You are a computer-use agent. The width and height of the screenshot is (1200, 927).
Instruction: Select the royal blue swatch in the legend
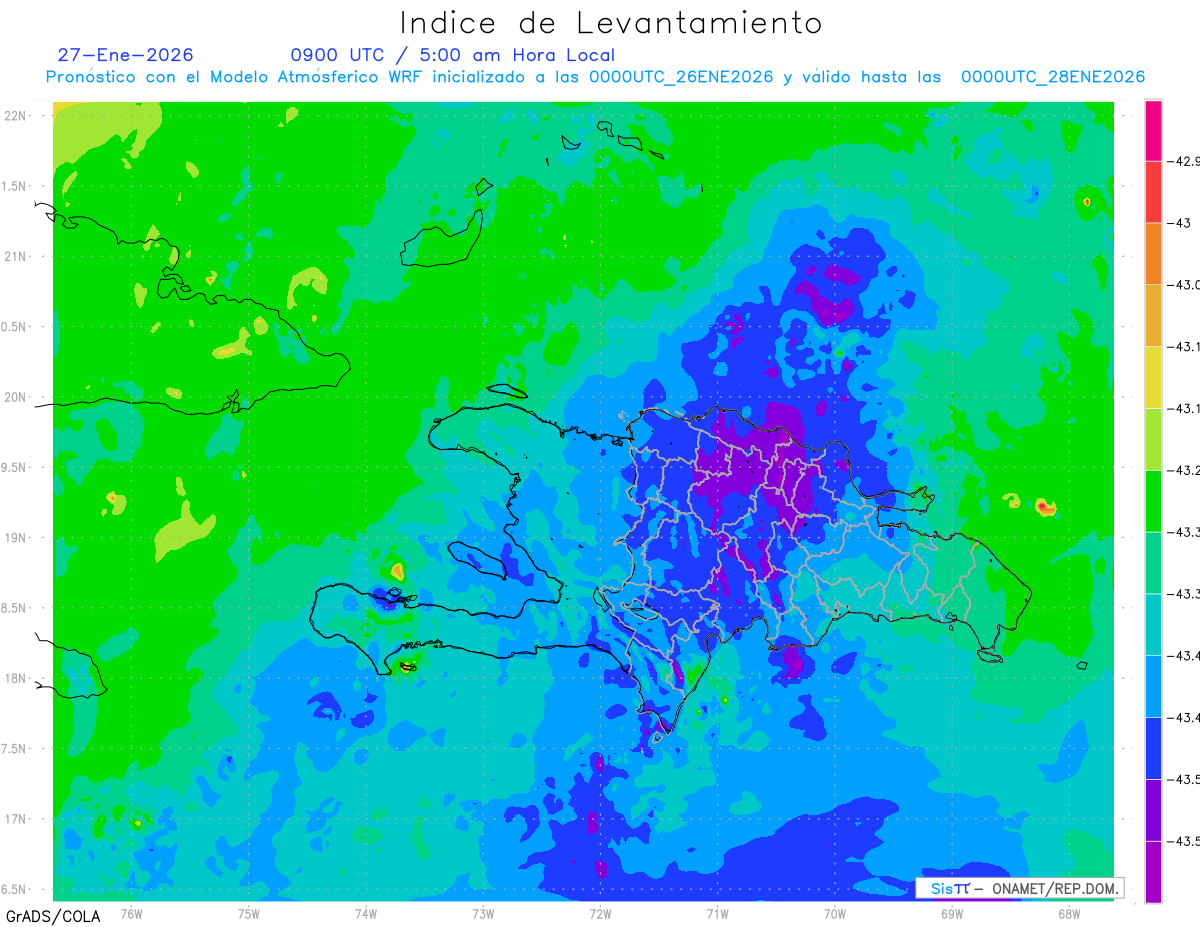point(1153,747)
